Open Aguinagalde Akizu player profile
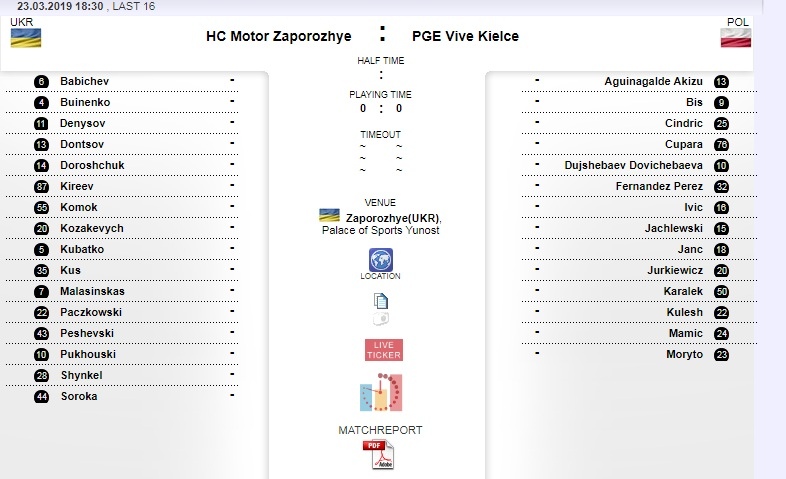Image resolution: width=786 pixels, height=479 pixels. click(654, 81)
